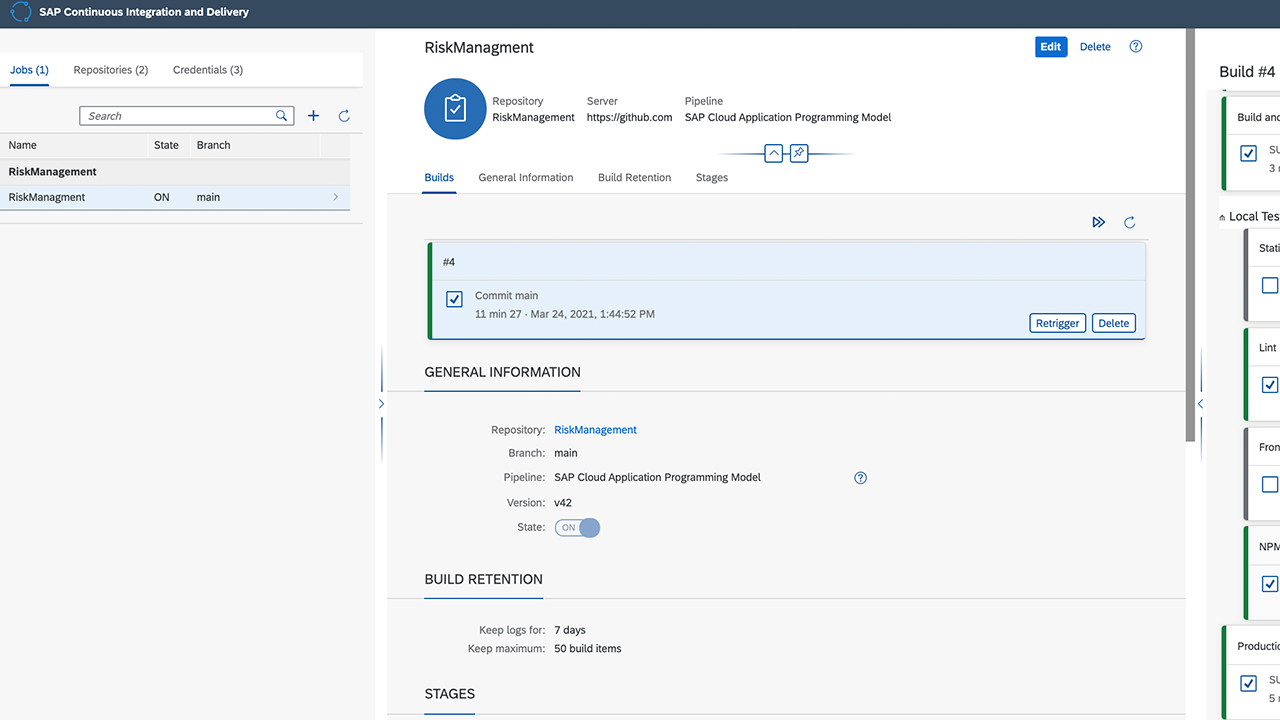1280x720 pixels.
Task: Click the retrigger-all fast-forward icon above builds
Action: (1099, 222)
